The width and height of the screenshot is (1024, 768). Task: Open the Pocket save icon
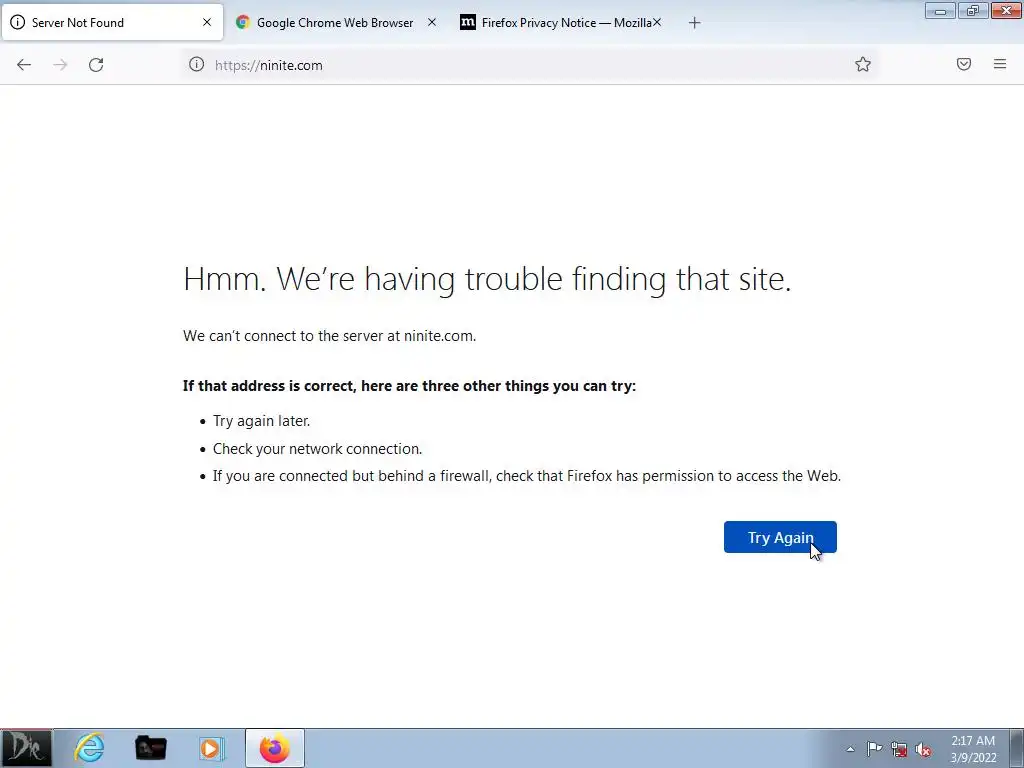(x=964, y=64)
